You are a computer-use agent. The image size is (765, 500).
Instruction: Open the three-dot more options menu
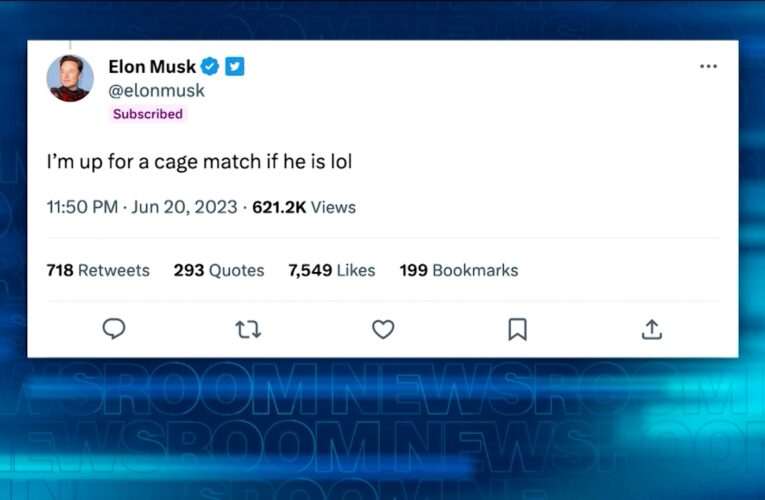708,67
